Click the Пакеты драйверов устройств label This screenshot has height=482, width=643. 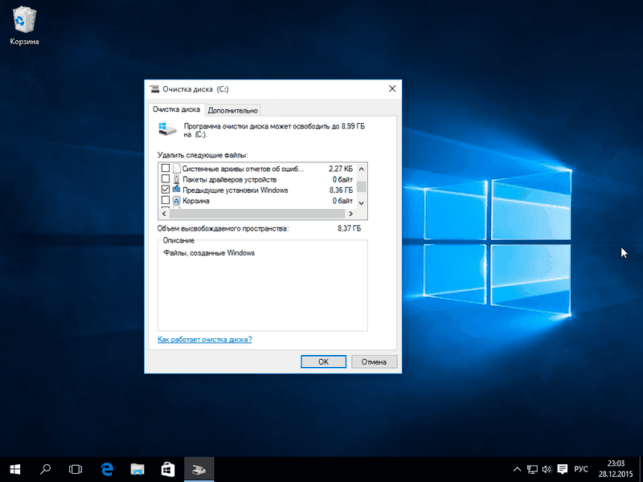(x=229, y=179)
